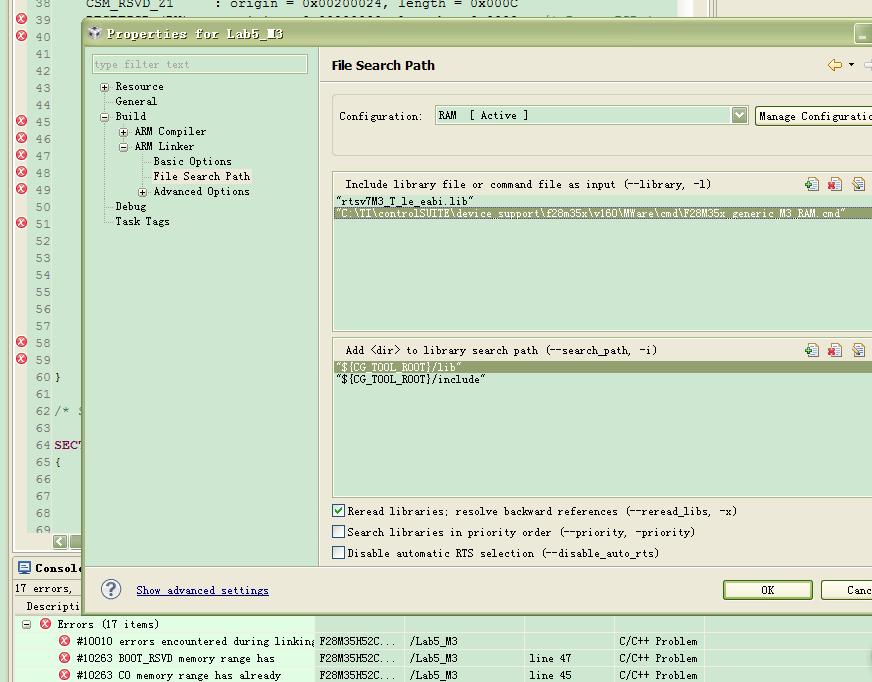Click the error marker on line 51
Viewport: 872px width, 682px height.
click(x=21, y=223)
